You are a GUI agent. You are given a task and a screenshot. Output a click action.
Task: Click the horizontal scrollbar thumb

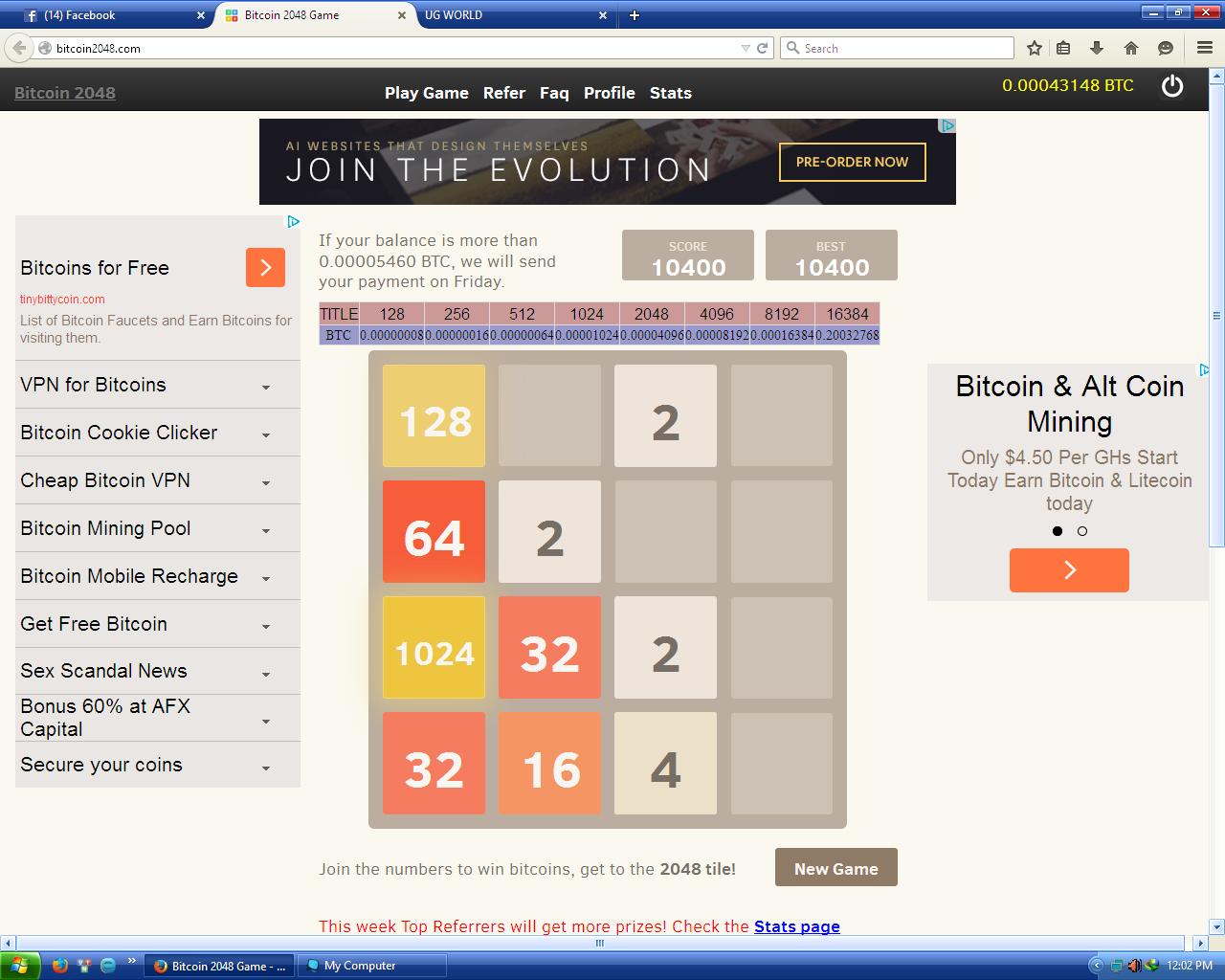(x=600, y=943)
